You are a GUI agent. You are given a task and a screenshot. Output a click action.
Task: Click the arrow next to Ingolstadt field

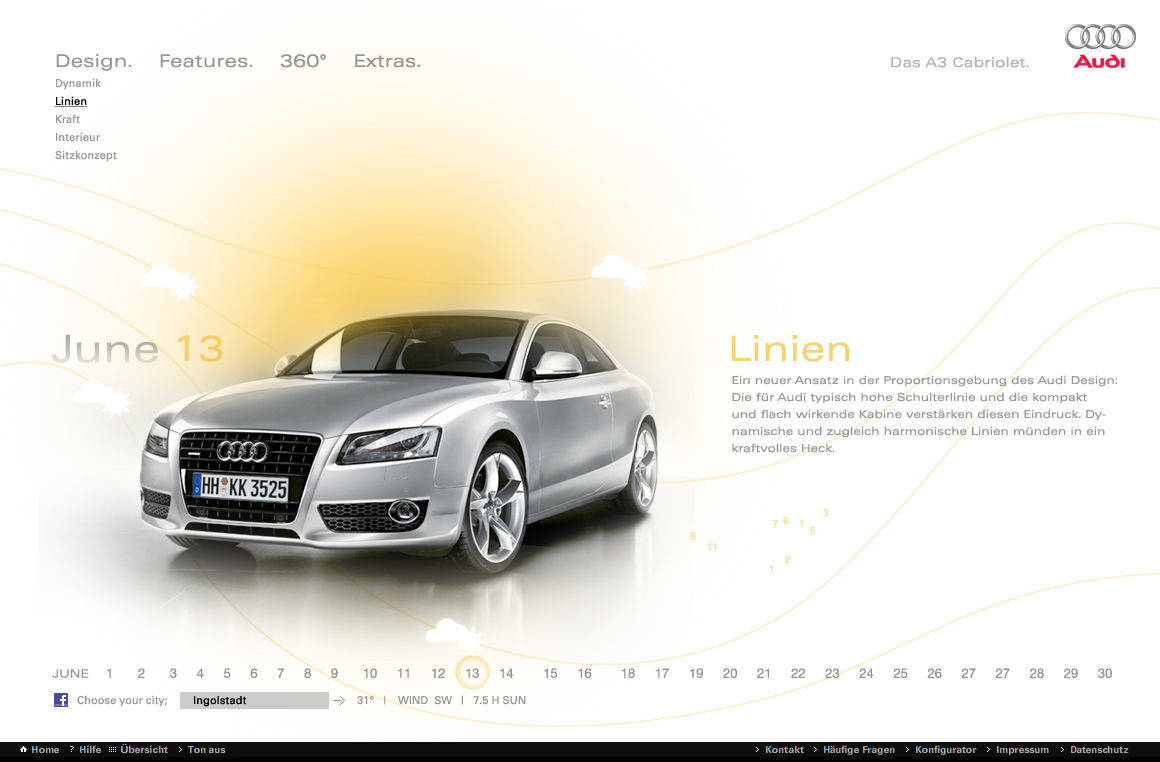coord(338,700)
